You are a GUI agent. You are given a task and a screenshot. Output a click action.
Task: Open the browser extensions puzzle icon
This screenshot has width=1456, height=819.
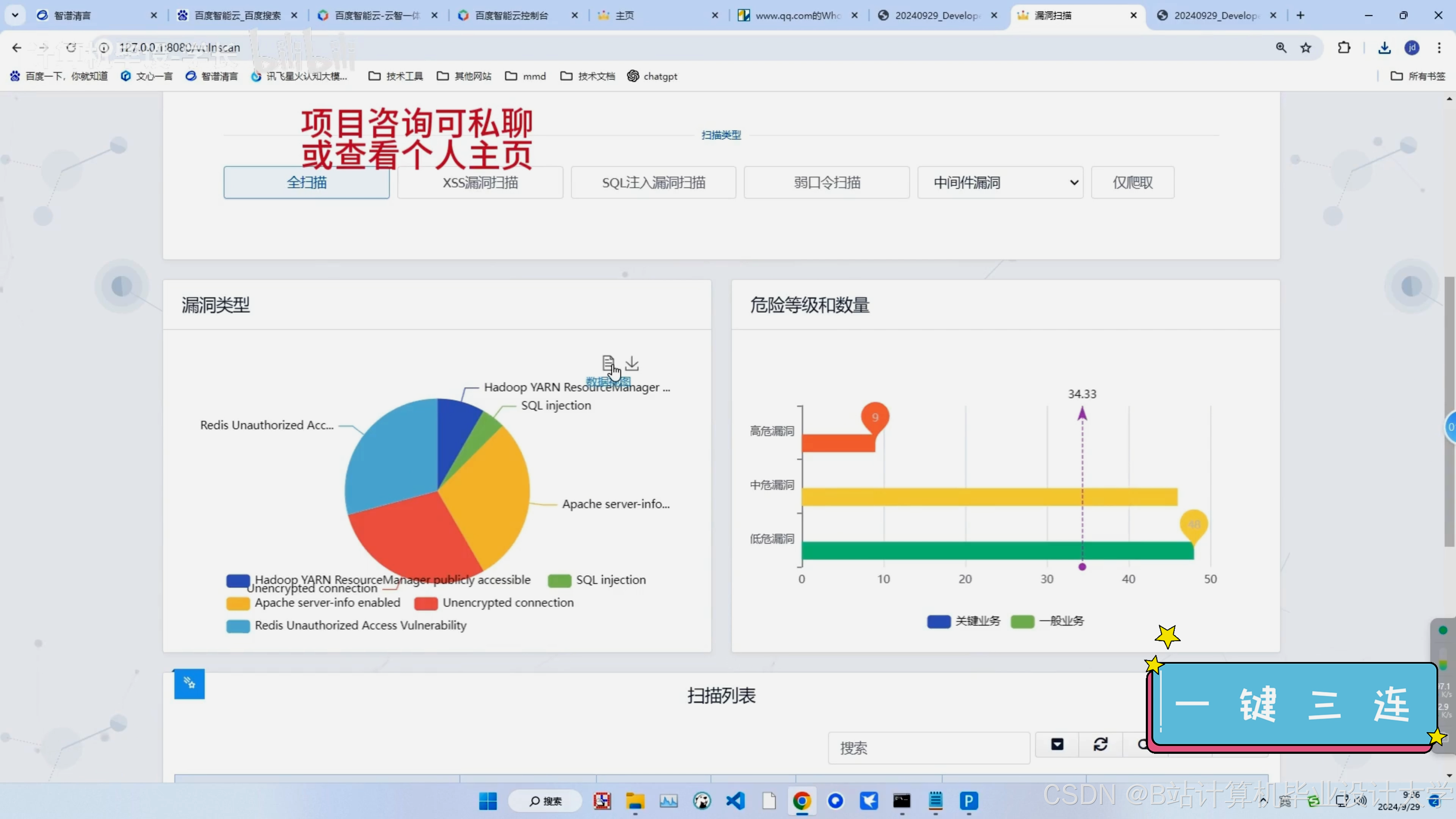[x=1344, y=48]
